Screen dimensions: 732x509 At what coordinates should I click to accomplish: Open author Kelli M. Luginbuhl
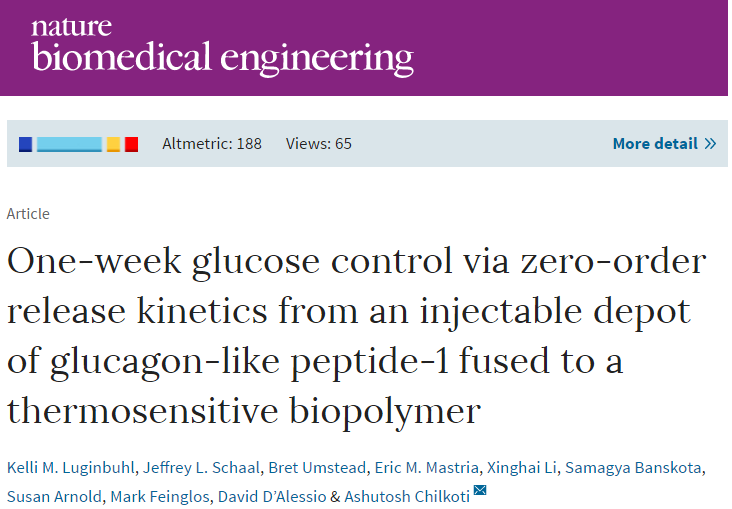click(70, 467)
